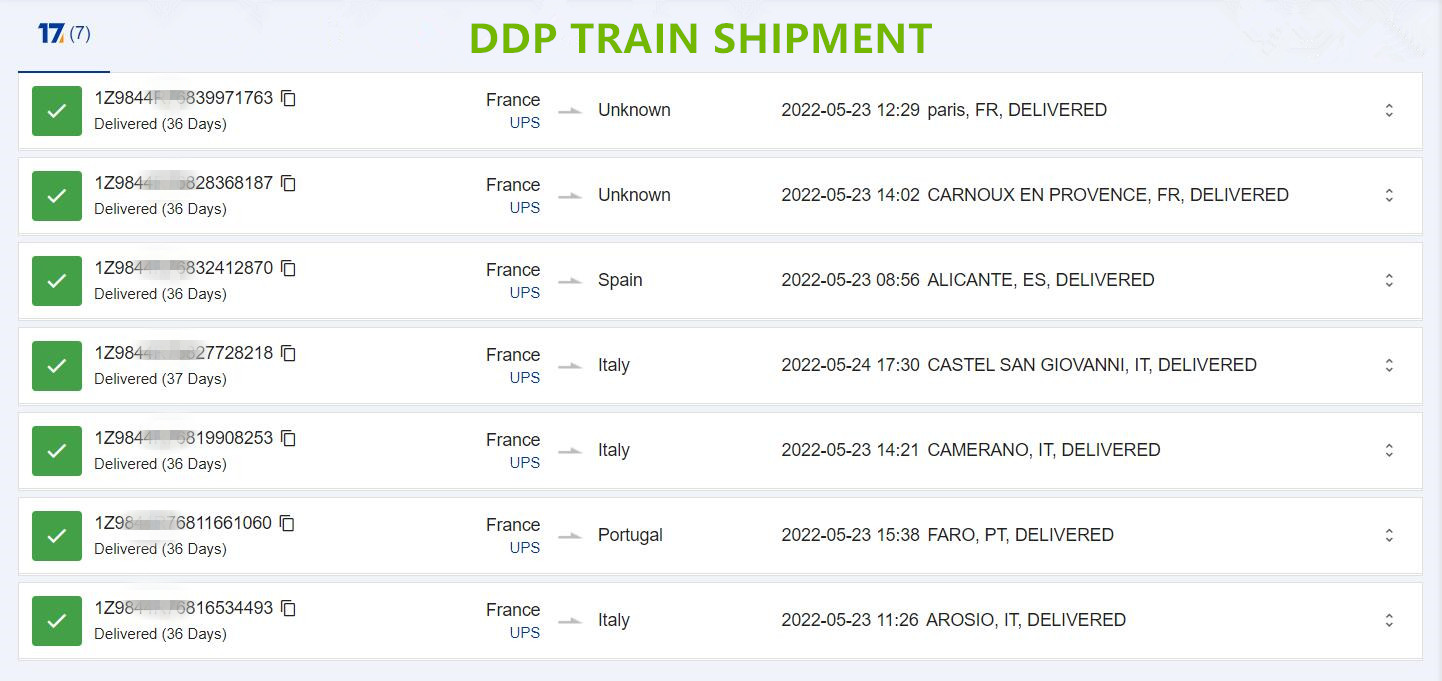Toggle green checkmark for the Faro delivery
The height and width of the screenshot is (681, 1442).
[57, 536]
